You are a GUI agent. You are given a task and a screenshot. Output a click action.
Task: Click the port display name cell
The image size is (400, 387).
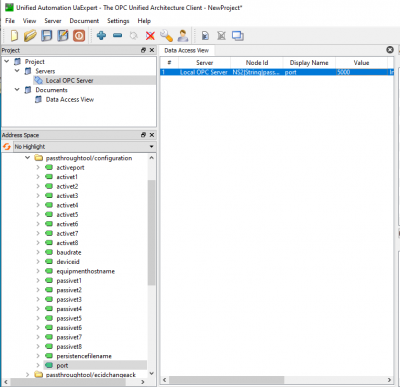point(309,72)
